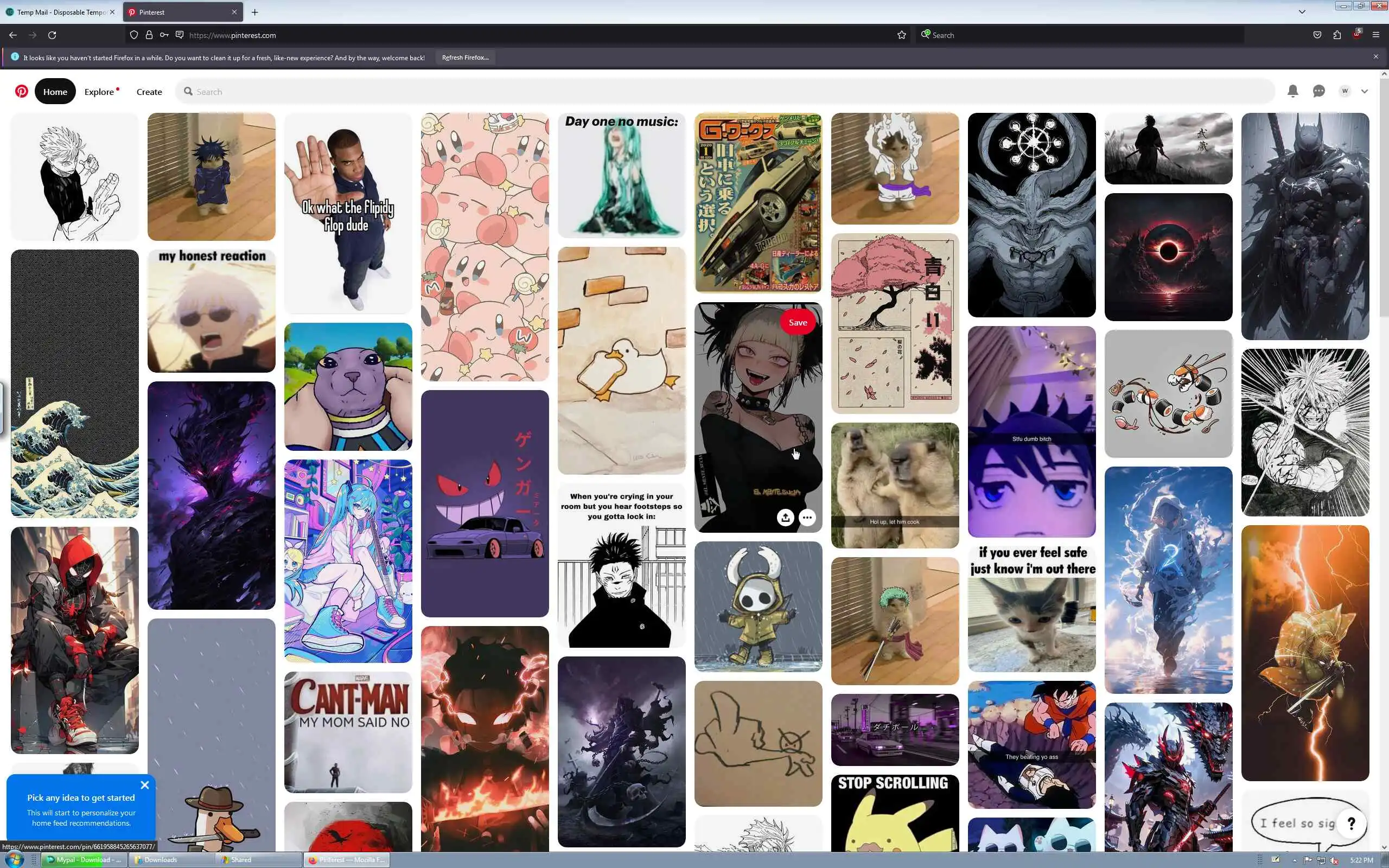Open the Firefox hamburger application menu
Screen dimensions: 1389x868
1376,35
